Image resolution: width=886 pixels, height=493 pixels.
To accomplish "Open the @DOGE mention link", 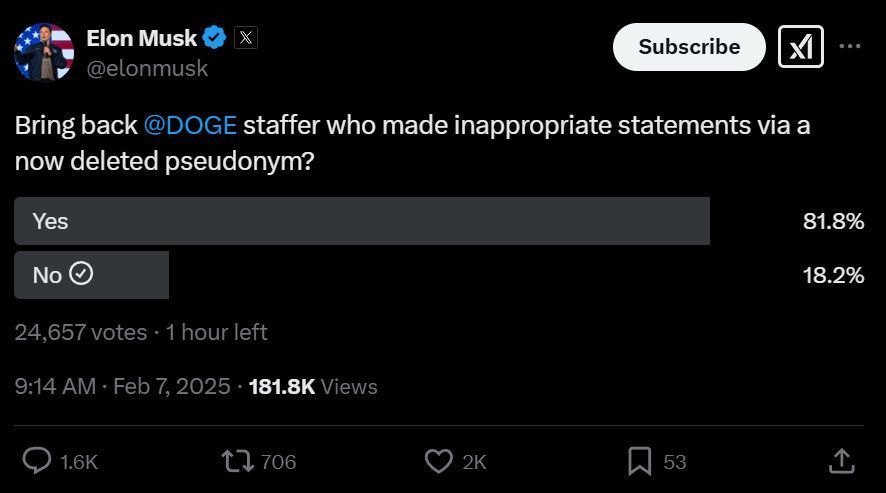I will point(190,126).
